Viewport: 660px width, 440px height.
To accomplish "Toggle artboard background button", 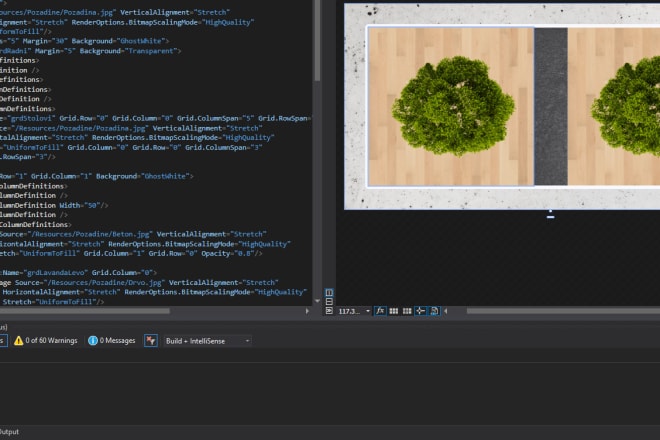I will 434,311.
